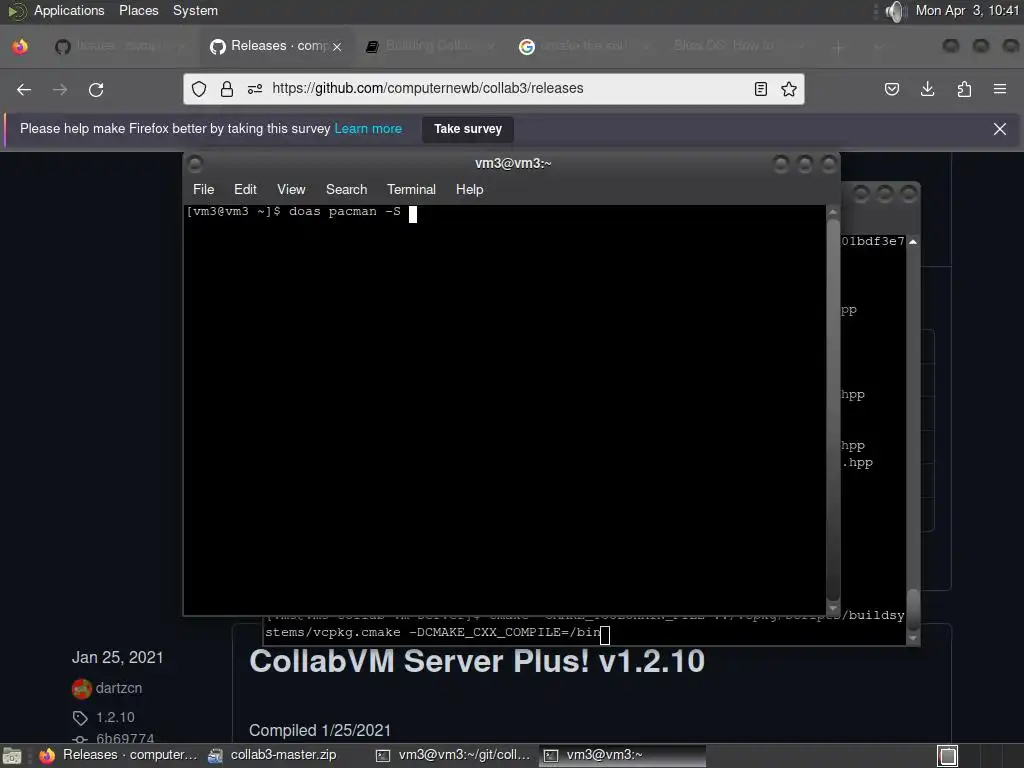Click the back terminal's scroll up arrow
Image resolution: width=1024 pixels, height=768 pixels.
[913, 242]
